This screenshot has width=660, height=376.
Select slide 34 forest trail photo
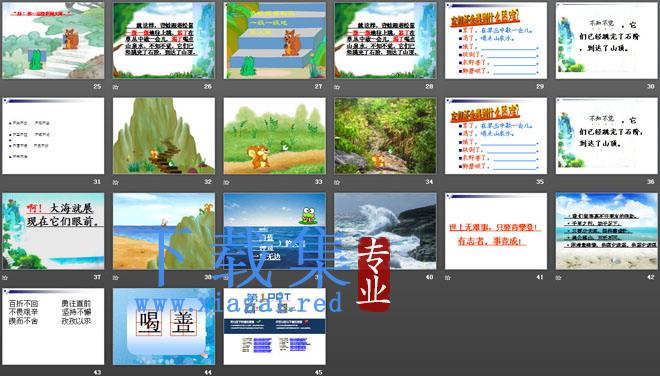[x=385, y=136]
